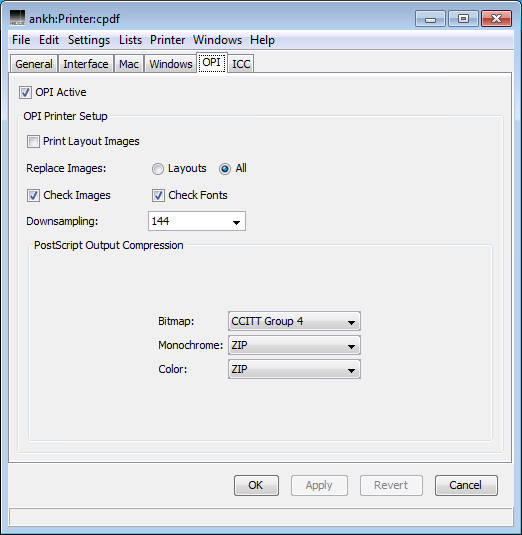This screenshot has height=535, width=522.
Task: Minimize the ankh:Printer:cpdf window
Action: point(430,18)
